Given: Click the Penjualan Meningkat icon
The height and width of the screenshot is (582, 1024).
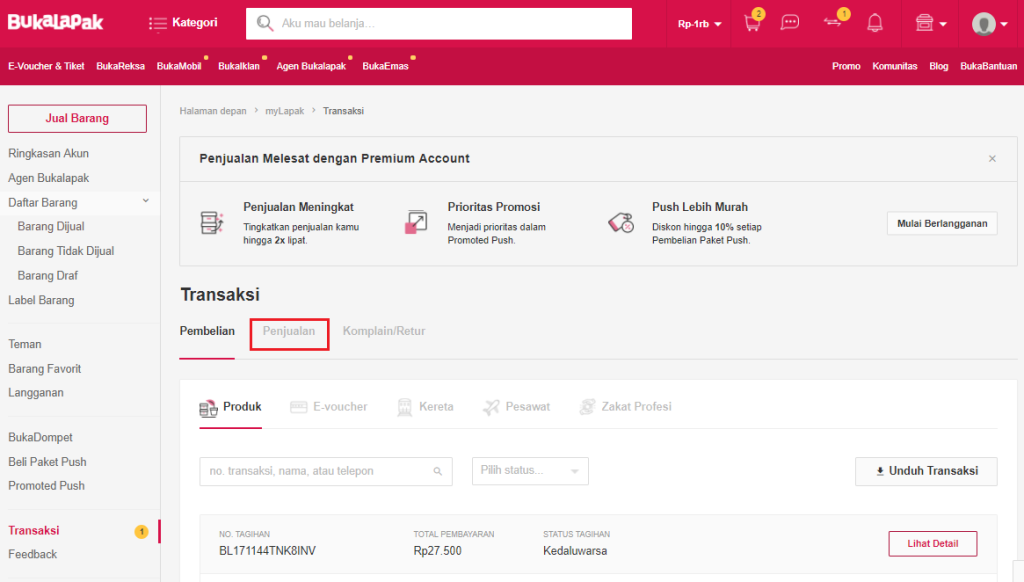Looking at the screenshot, I should [x=212, y=223].
